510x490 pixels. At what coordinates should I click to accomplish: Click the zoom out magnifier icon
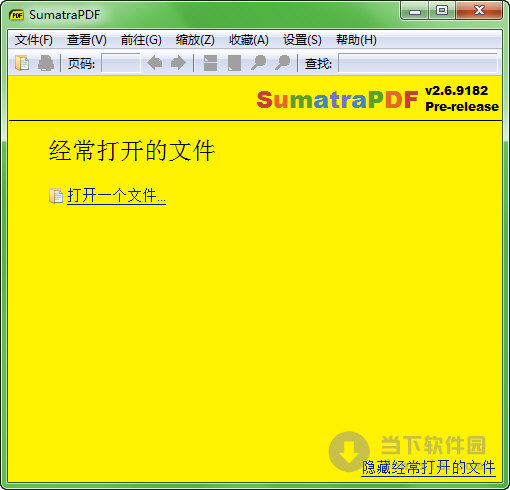(x=258, y=63)
